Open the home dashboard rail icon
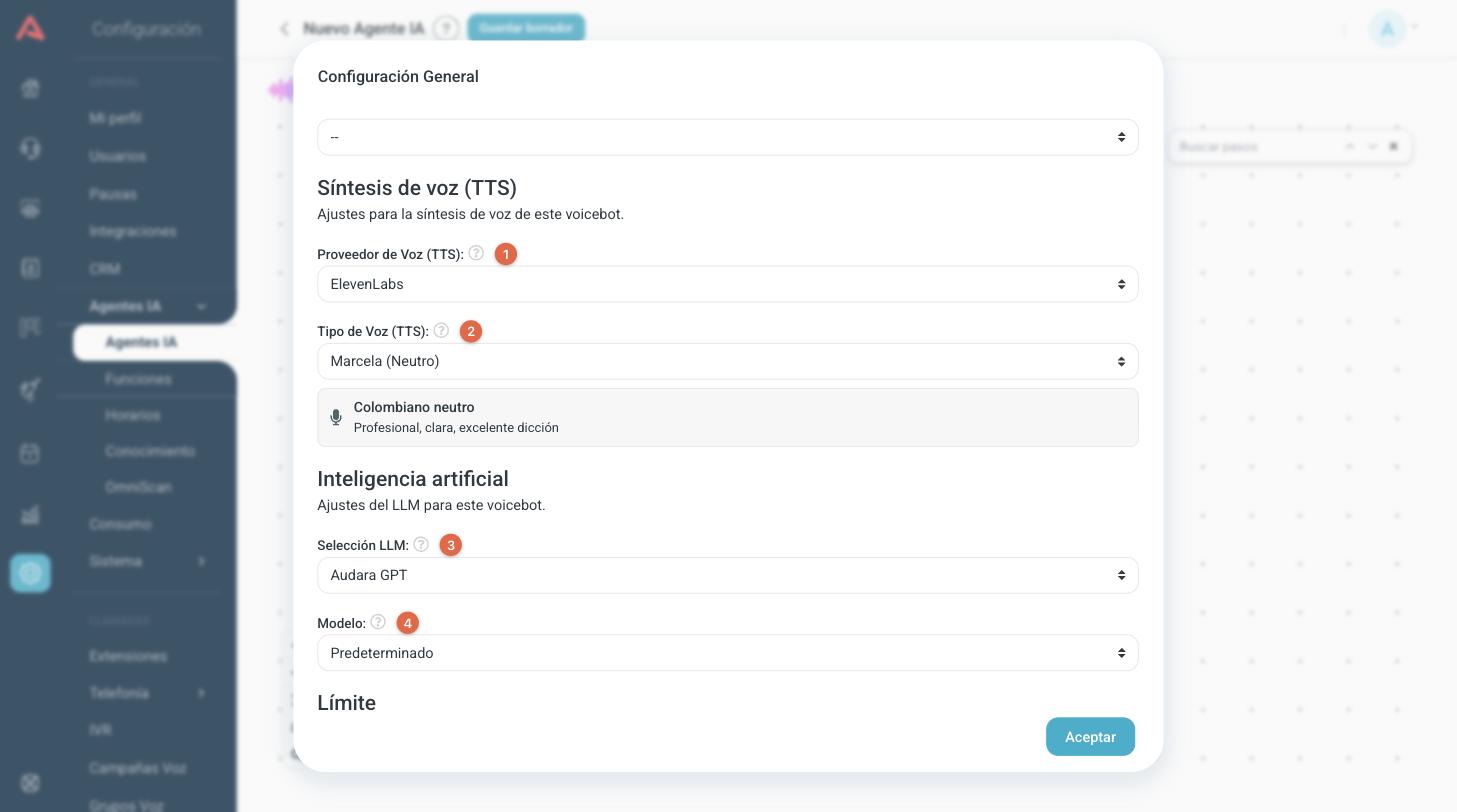Screen dimensions: 1457x812 point(30,89)
